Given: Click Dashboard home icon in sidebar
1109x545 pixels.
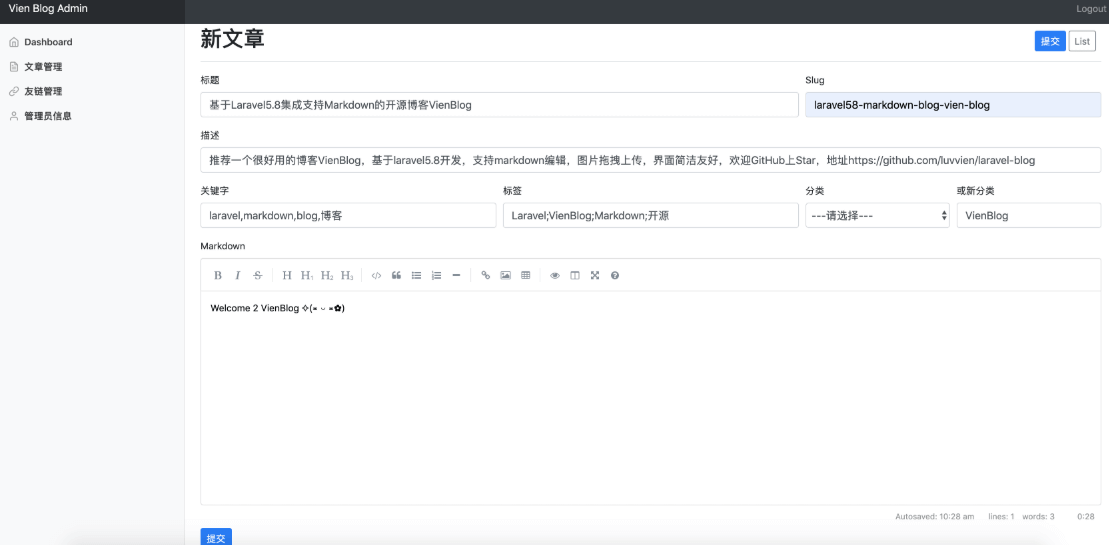Looking at the screenshot, I should pyautogui.click(x=13, y=42).
